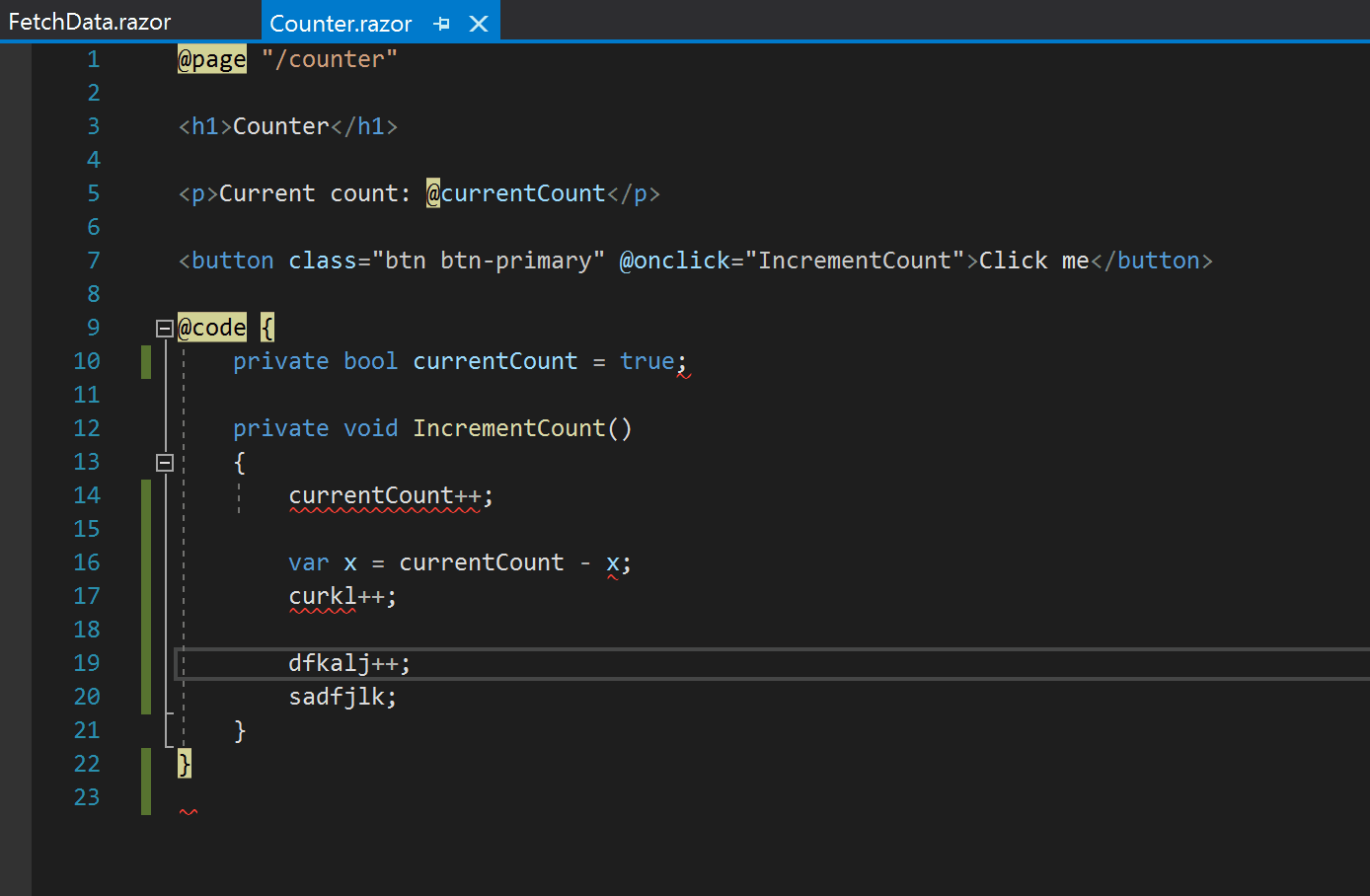Viewport: 1370px width, 896px height.
Task: Click the red squiggle on line 23
Action: tap(188, 811)
